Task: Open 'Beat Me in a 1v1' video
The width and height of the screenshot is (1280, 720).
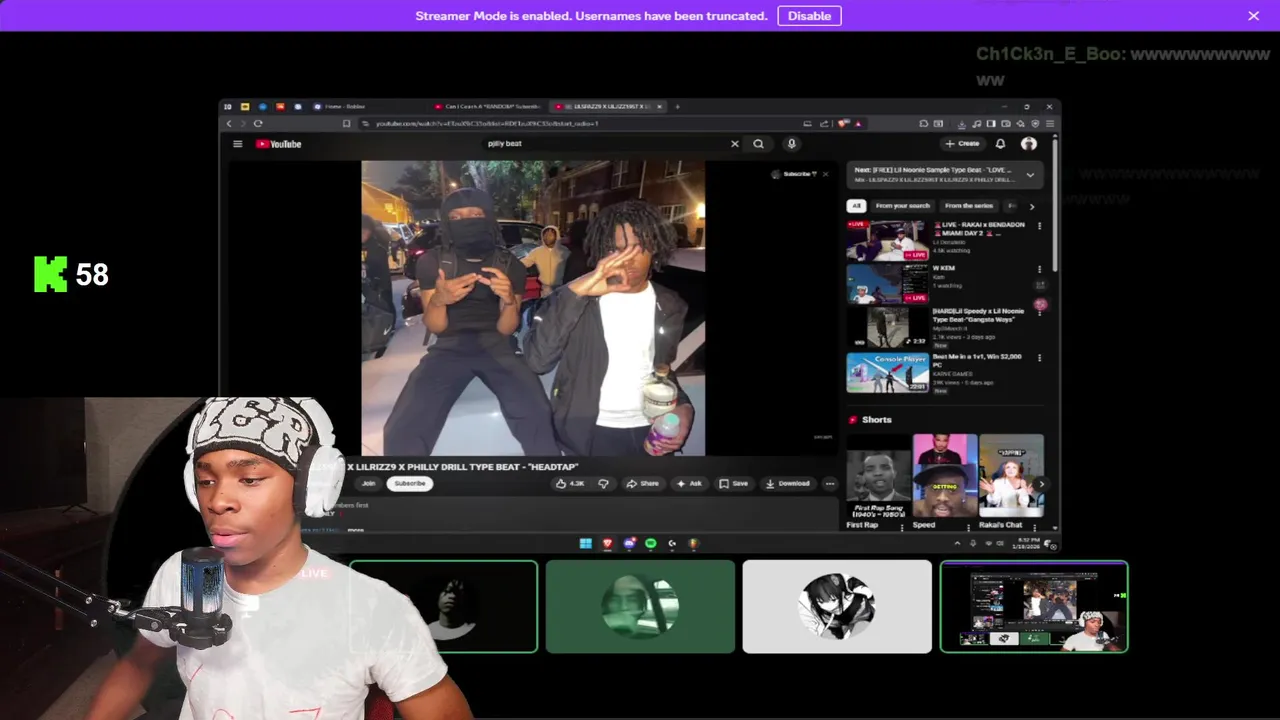Action: (x=887, y=373)
